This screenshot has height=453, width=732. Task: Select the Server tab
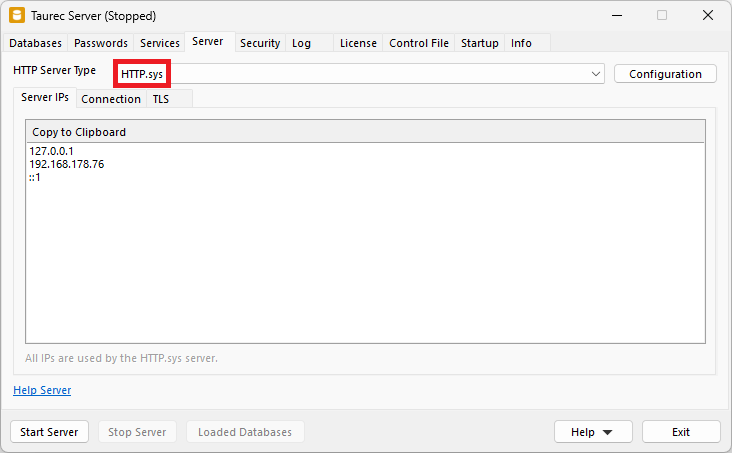click(x=208, y=42)
